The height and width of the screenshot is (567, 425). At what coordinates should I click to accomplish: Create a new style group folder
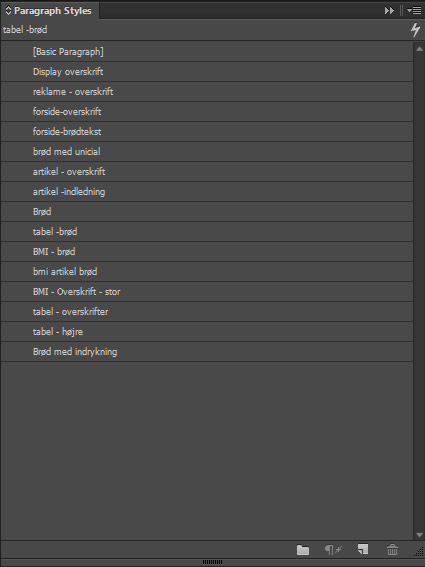click(x=303, y=550)
